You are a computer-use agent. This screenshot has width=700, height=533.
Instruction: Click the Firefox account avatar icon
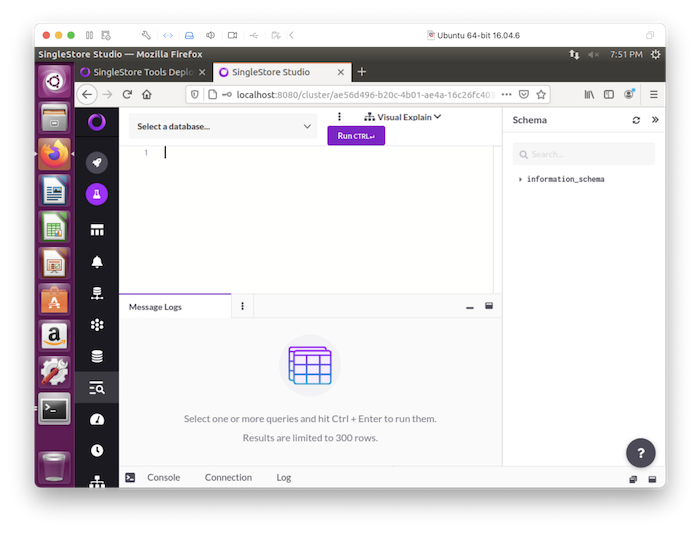pos(629,94)
